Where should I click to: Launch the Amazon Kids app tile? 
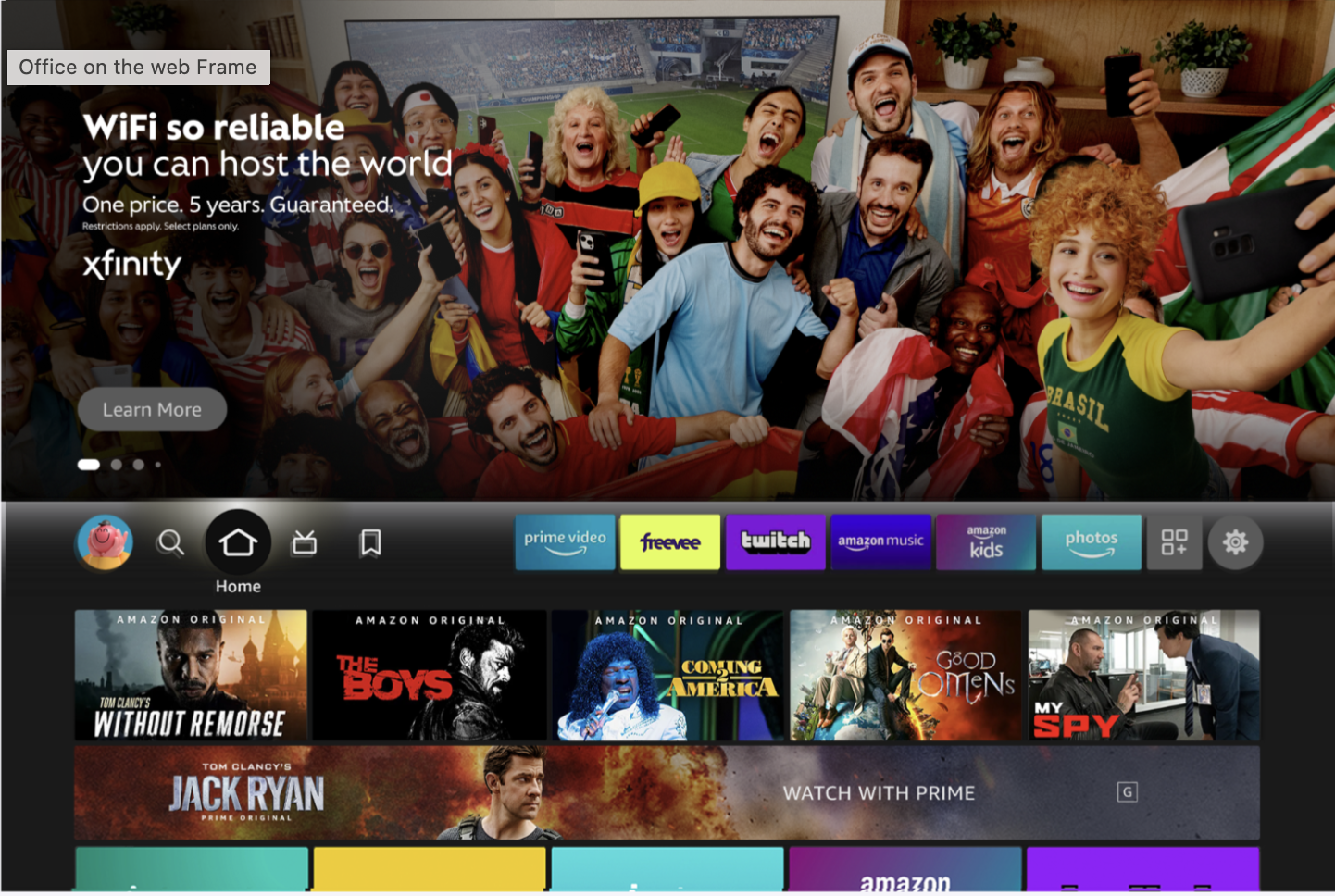click(987, 542)
